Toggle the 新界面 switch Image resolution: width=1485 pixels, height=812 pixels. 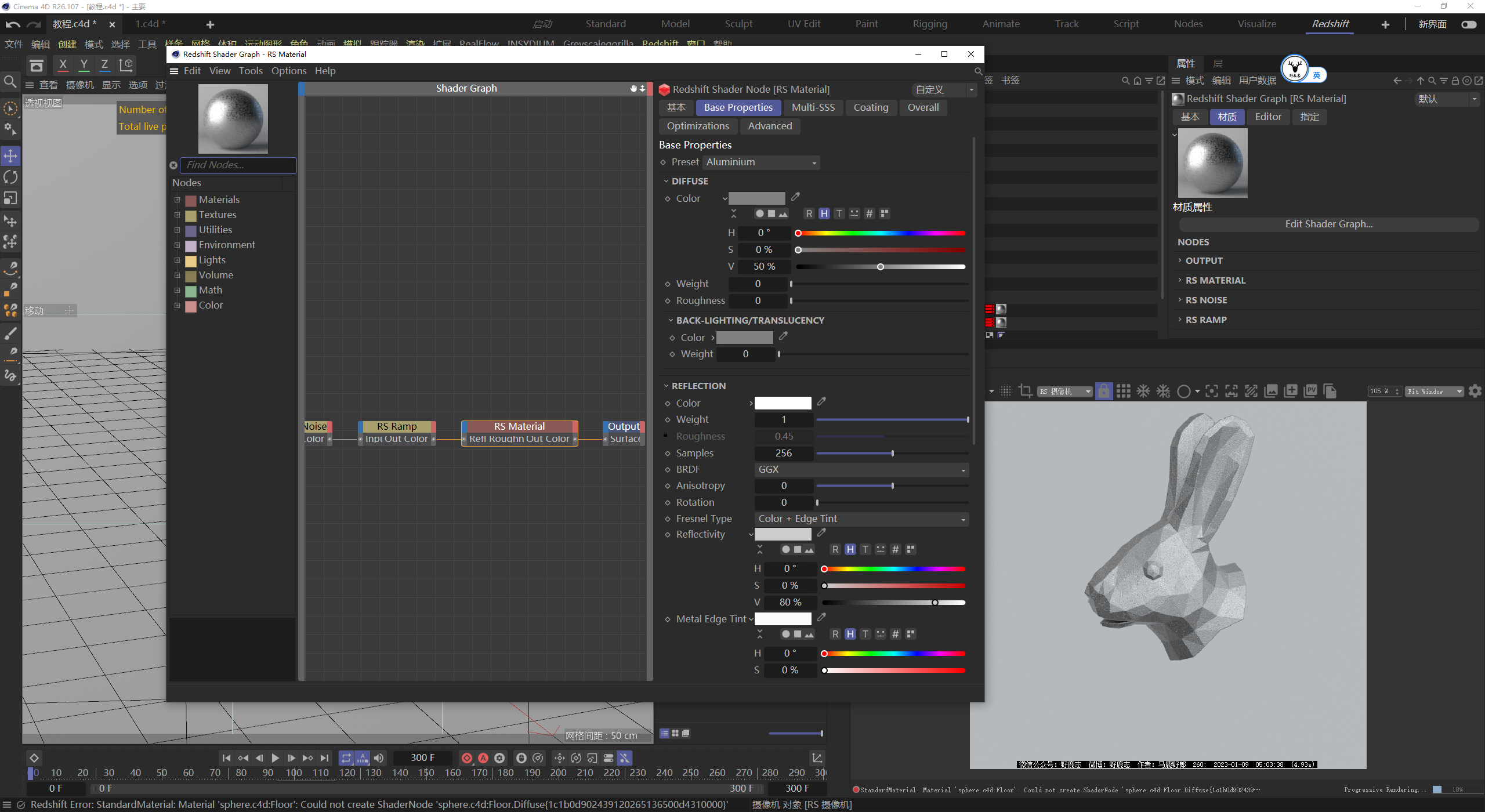click(1469, 24)
